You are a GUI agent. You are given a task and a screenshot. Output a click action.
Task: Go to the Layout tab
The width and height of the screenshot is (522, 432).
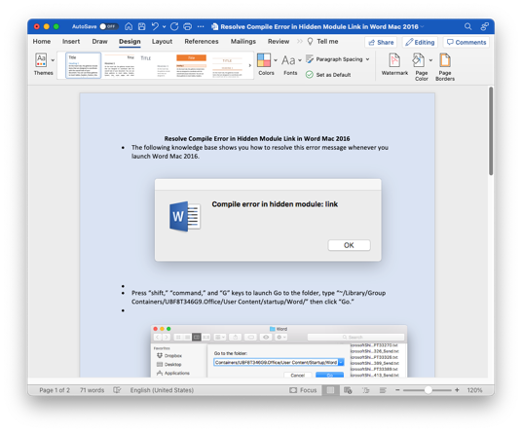click(x=162, y=42)
